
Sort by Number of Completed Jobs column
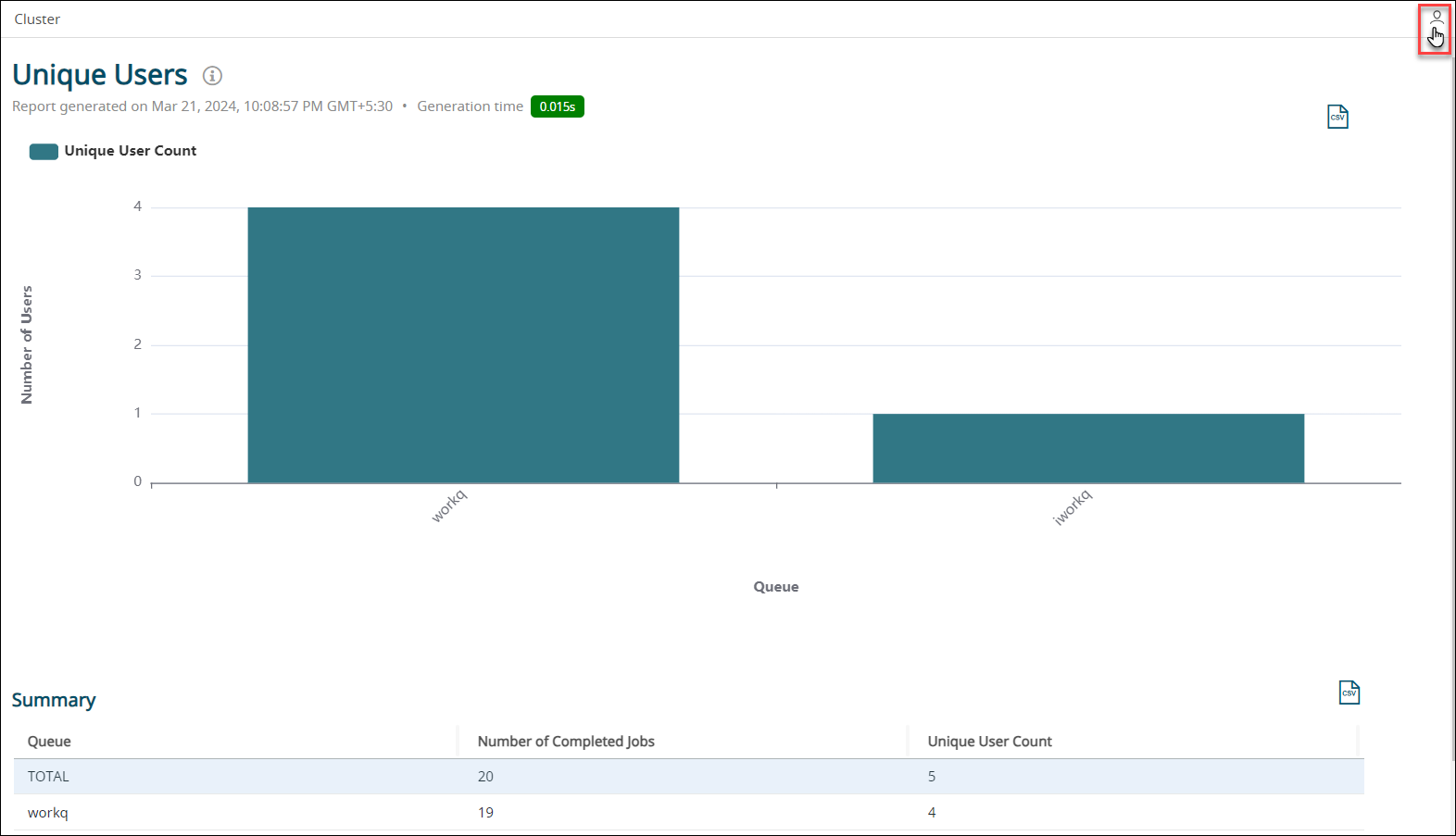(566, 742)
